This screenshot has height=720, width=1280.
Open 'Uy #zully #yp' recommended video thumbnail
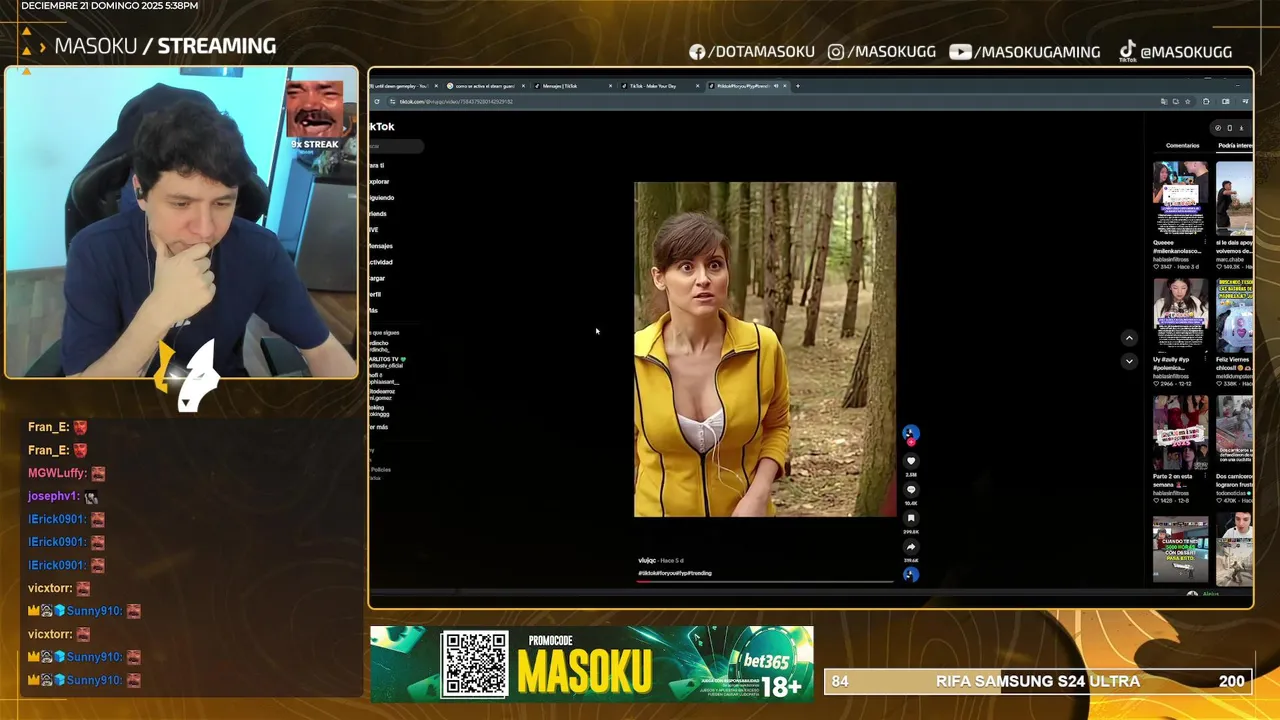[x=1180, y=314]
